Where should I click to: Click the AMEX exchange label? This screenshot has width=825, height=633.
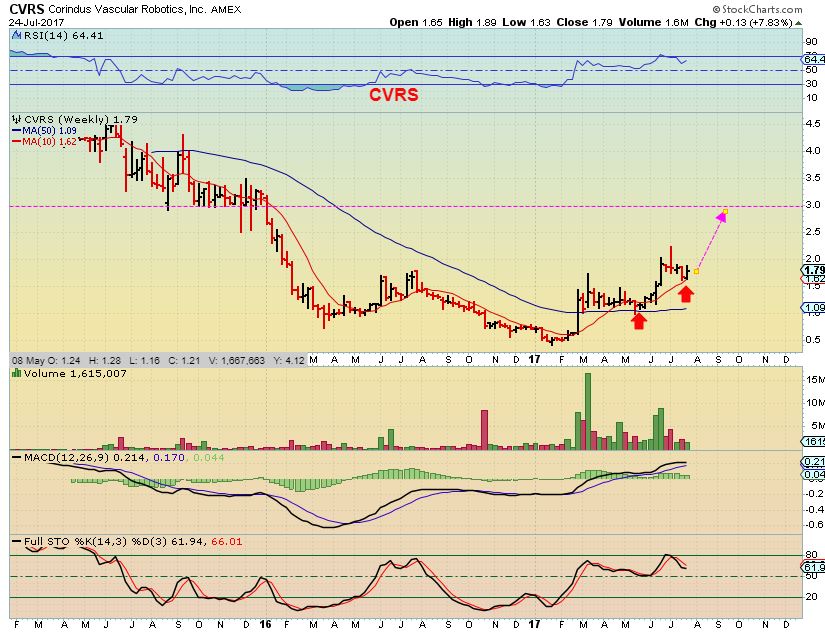click(226, 9)
